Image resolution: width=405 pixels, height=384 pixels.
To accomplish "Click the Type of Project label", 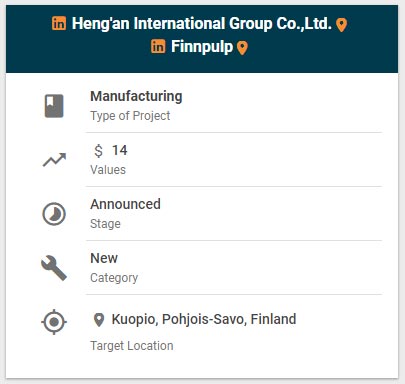I will [130, 116].
